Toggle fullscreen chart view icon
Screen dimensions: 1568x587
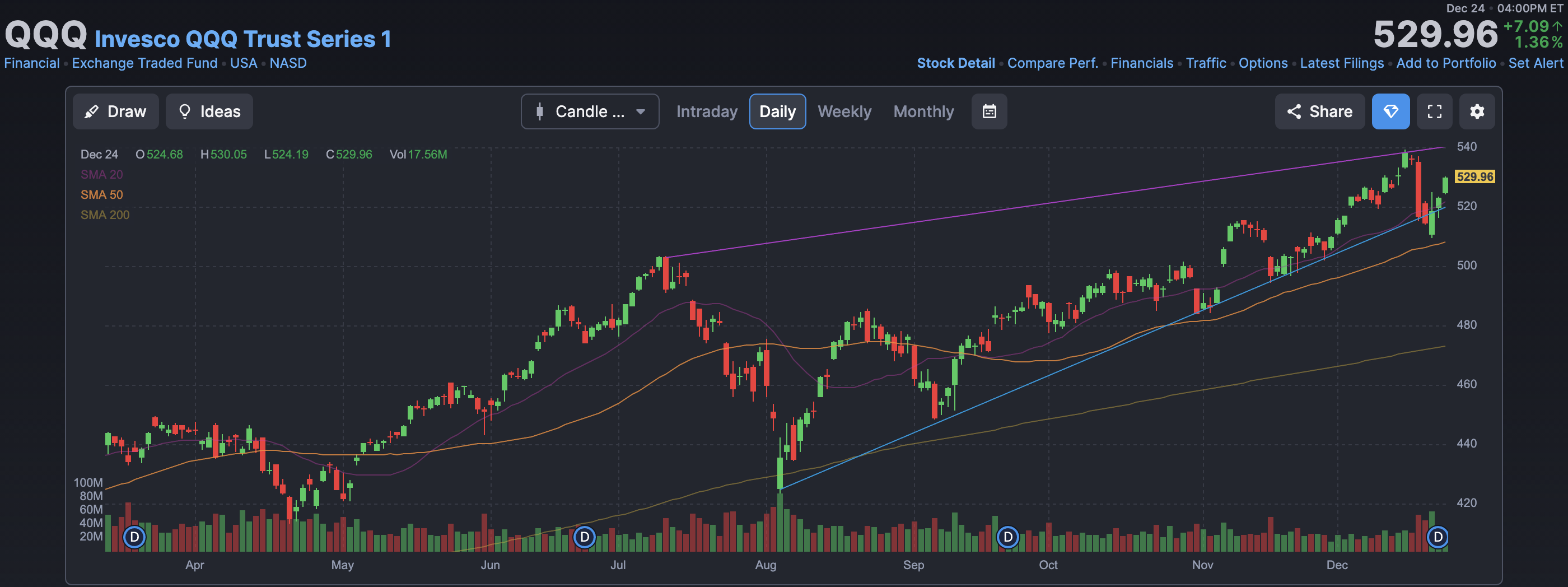[x=1434, y=111]
